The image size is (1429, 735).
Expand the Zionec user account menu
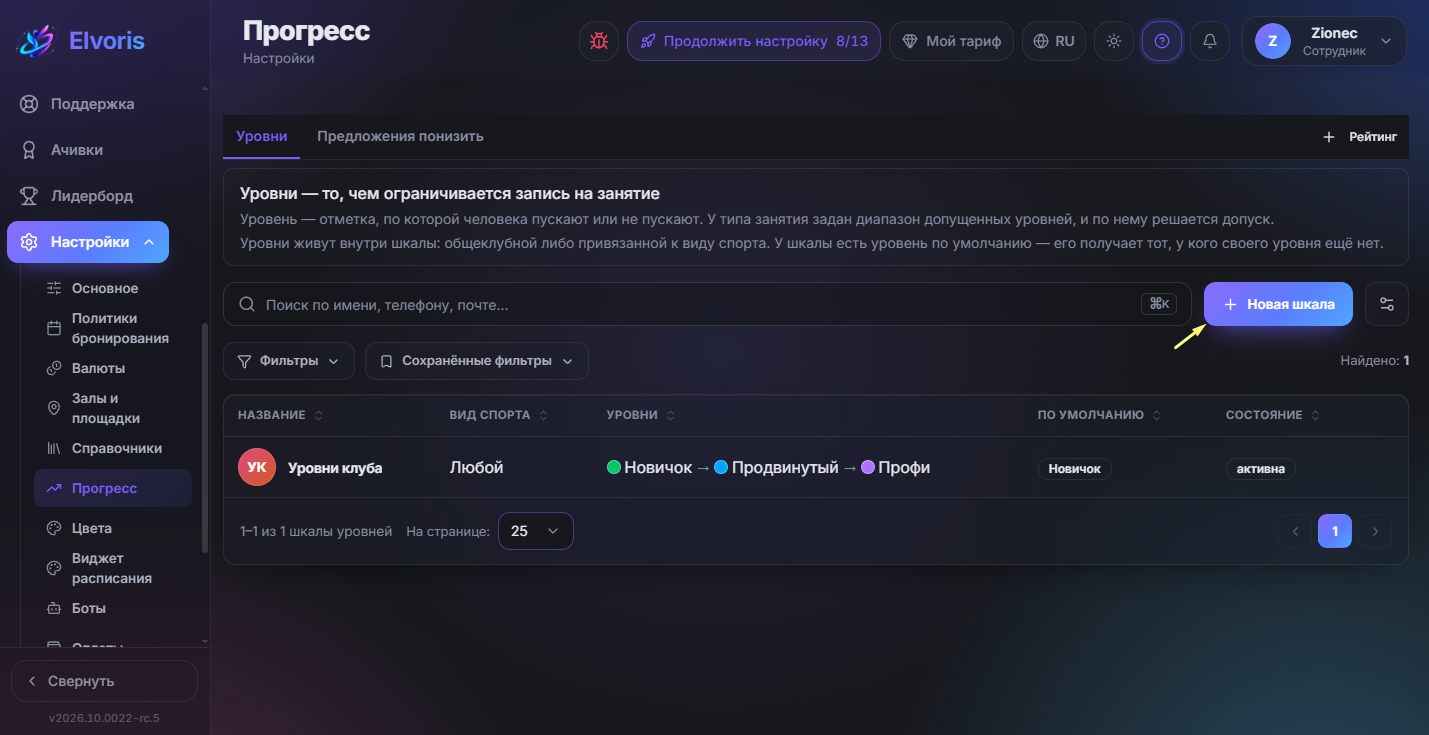coord(1324,41)
